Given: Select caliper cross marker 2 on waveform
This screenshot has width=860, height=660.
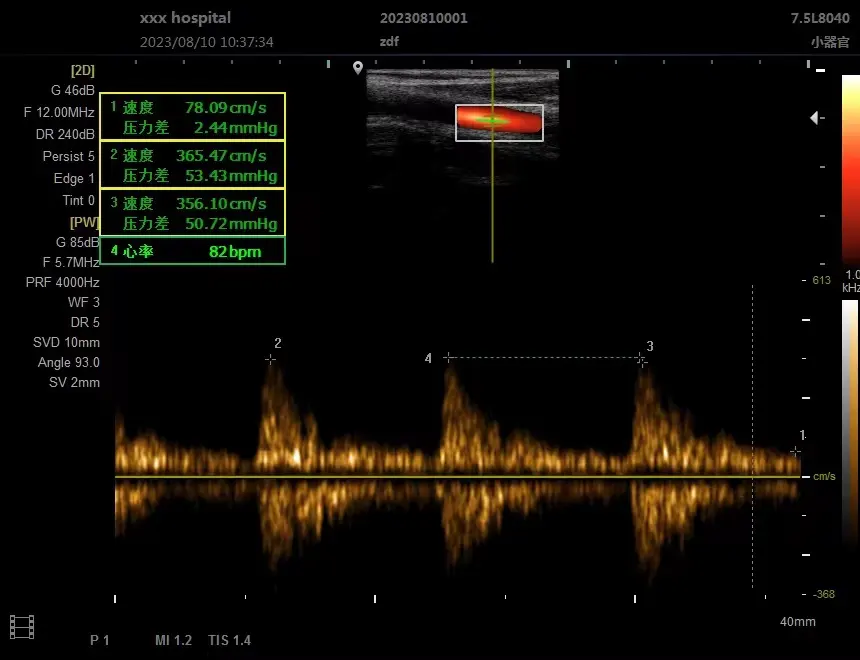Looking at the screenshot, I should click(270, 358).
